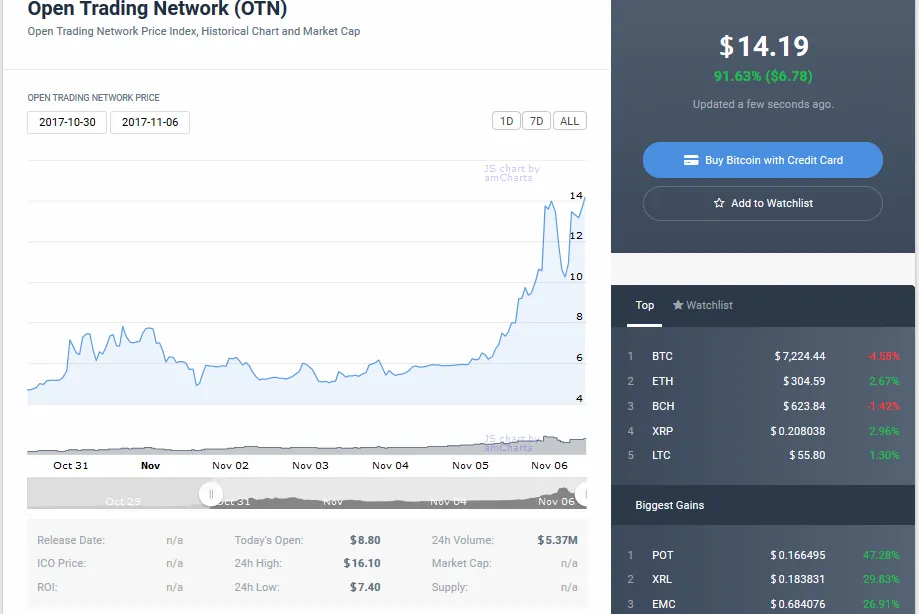
Task: Select the ALL chart range
Action: point(569,121)
